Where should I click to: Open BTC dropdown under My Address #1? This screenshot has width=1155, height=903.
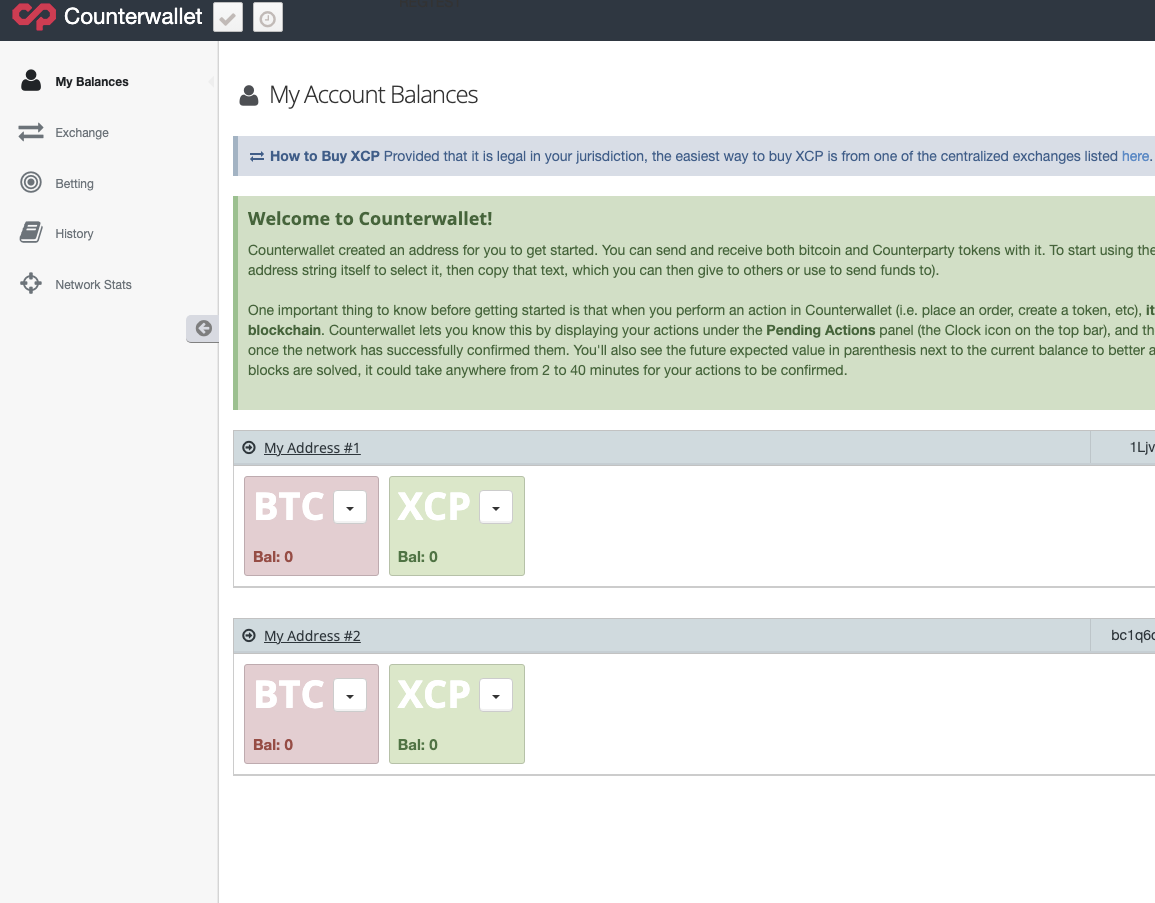click(350, 507)
